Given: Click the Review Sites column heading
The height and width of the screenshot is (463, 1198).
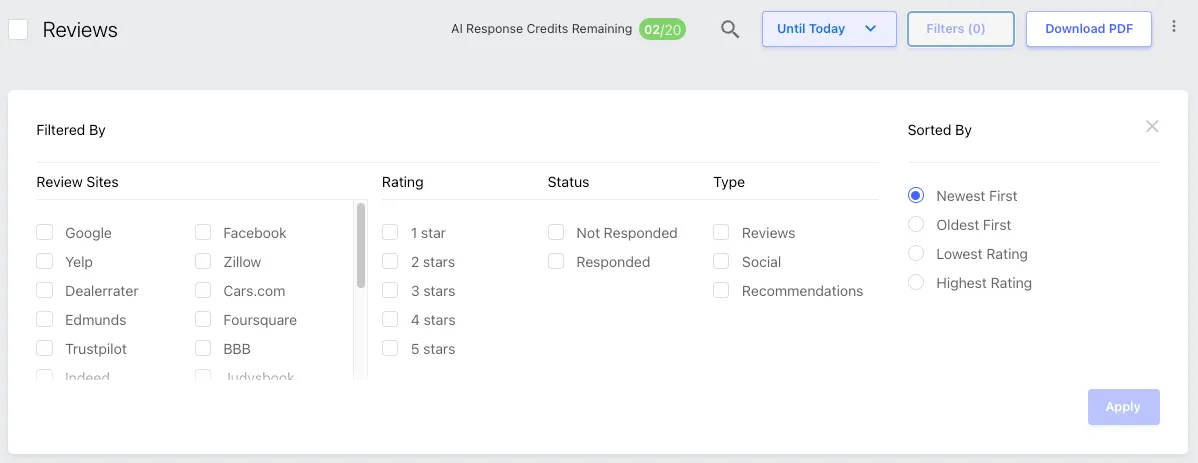Looking at the screenshot, I should tap(77, 182).
